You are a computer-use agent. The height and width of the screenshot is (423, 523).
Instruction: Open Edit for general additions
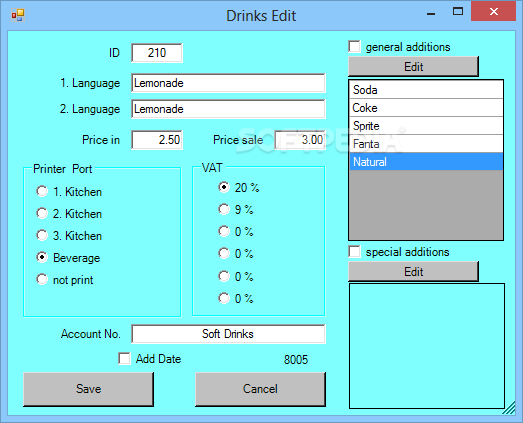click(x=414, y=66)
